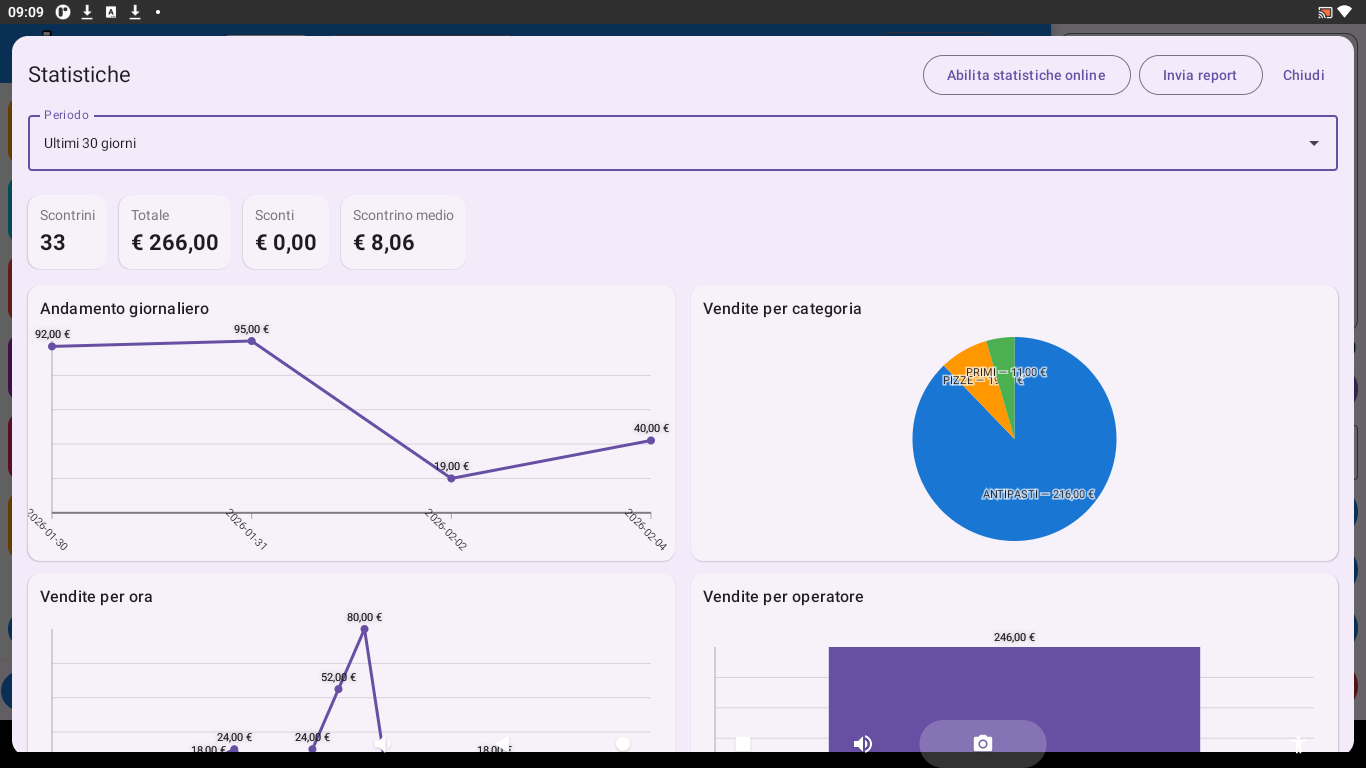This screenshot has width=1366, height=768.
Task: Select the Totale card showing € 266,00
Action: [x=175, y=232]
